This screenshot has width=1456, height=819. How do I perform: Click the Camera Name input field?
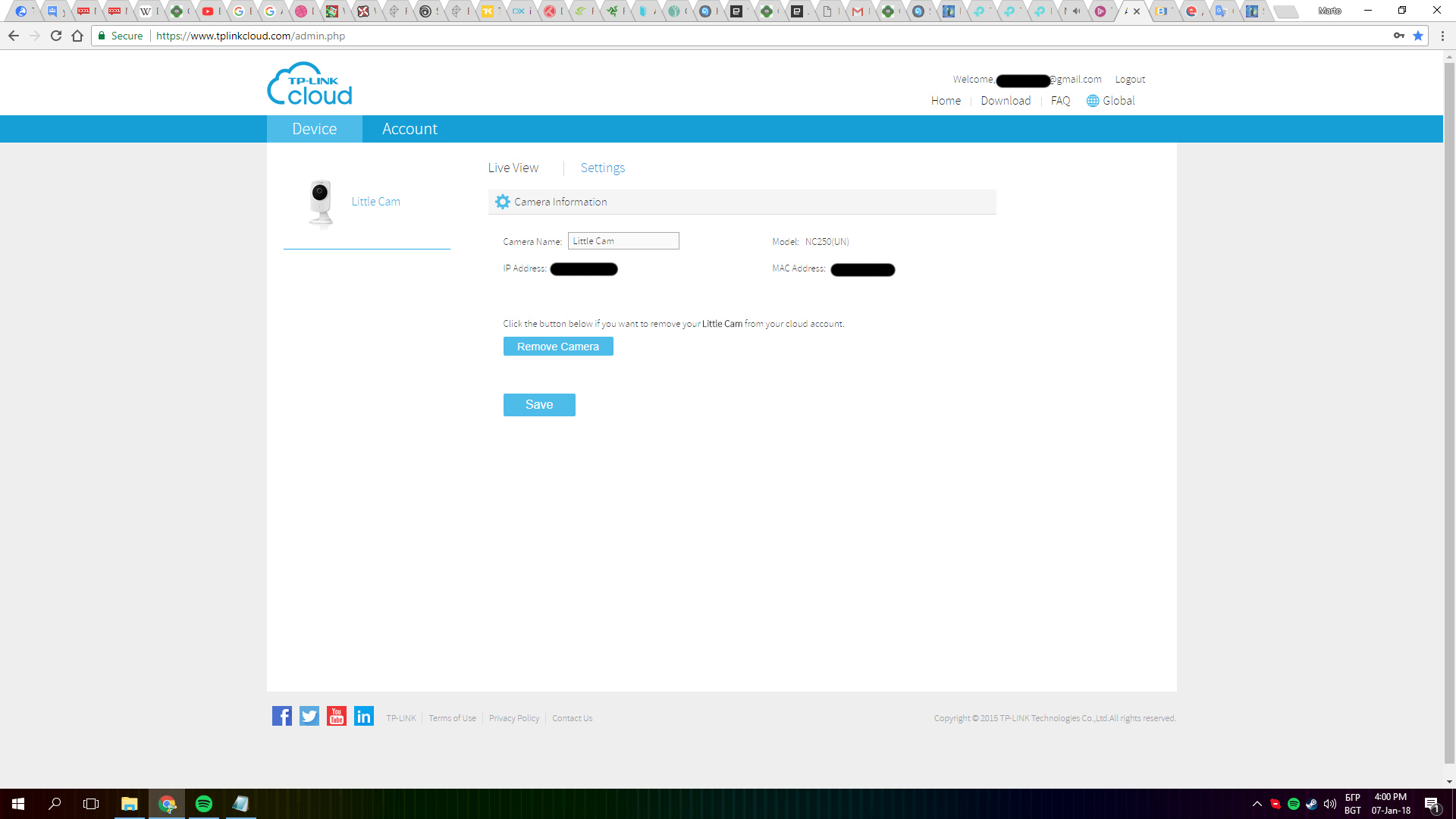[623, 241]
